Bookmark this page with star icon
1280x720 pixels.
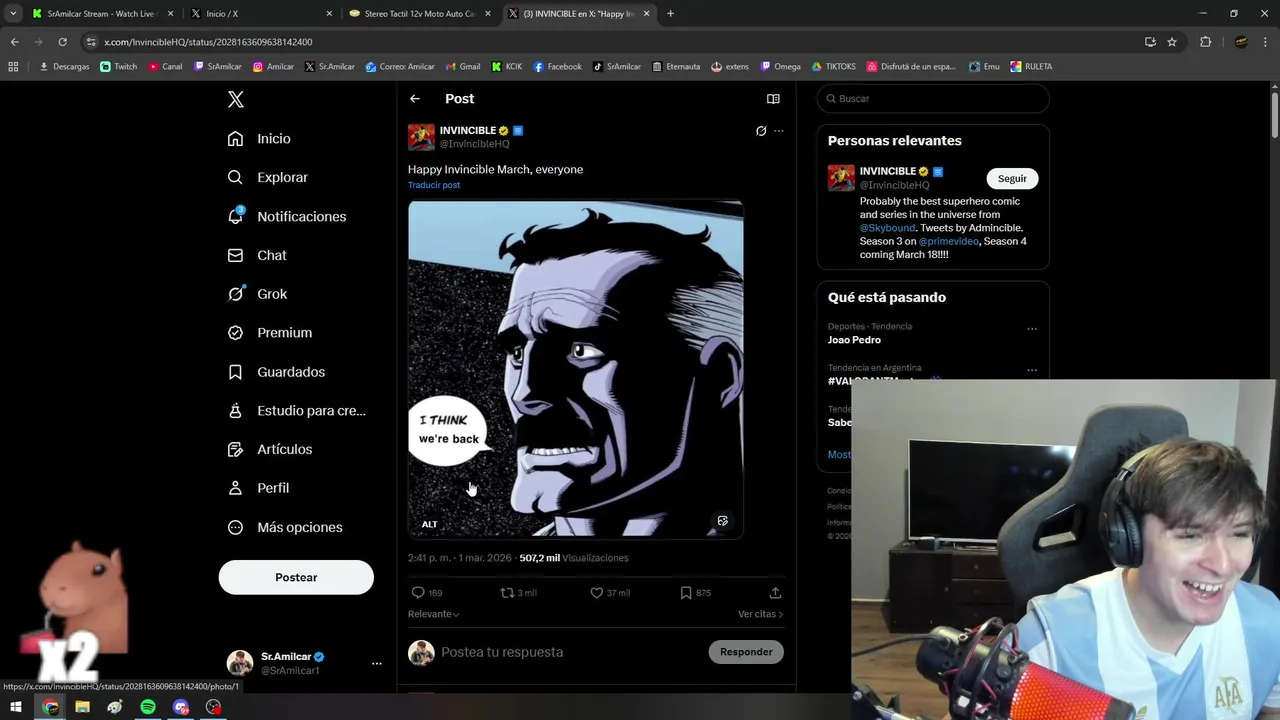1172,42
